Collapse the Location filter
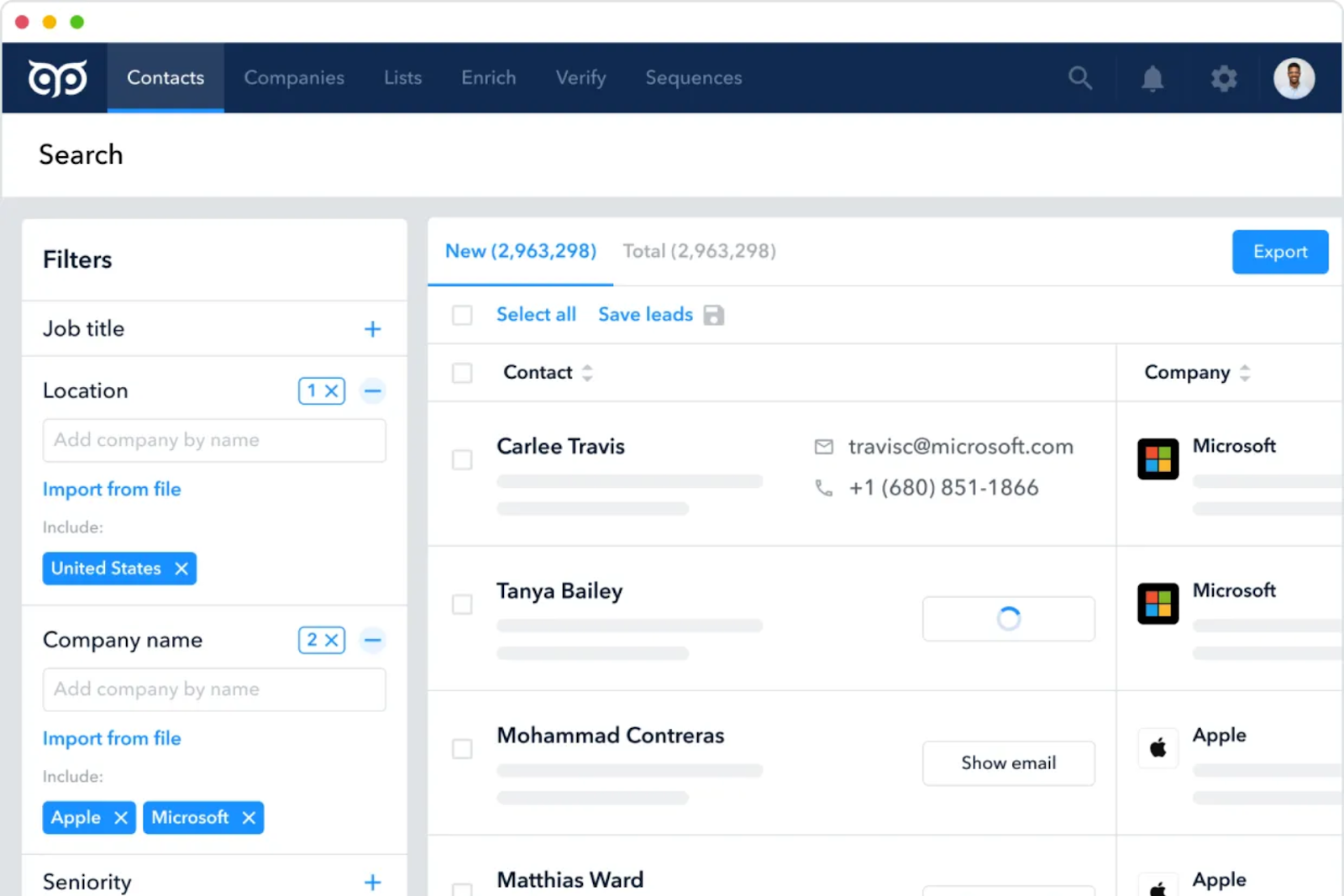Viewport: 1344px width, 896px height. tap(373, 390)
